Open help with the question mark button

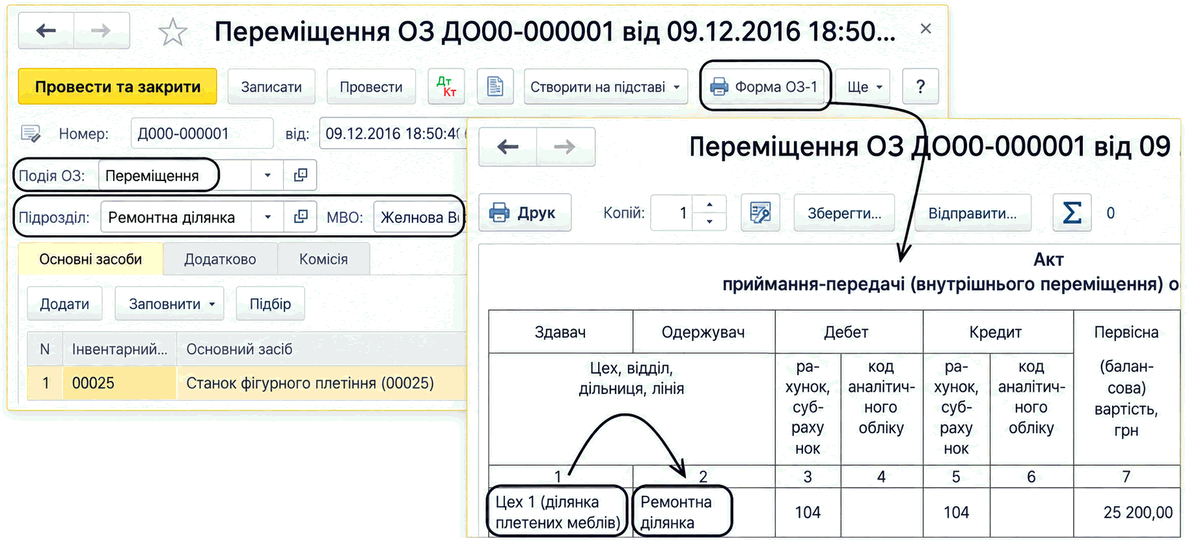point(921,86)
